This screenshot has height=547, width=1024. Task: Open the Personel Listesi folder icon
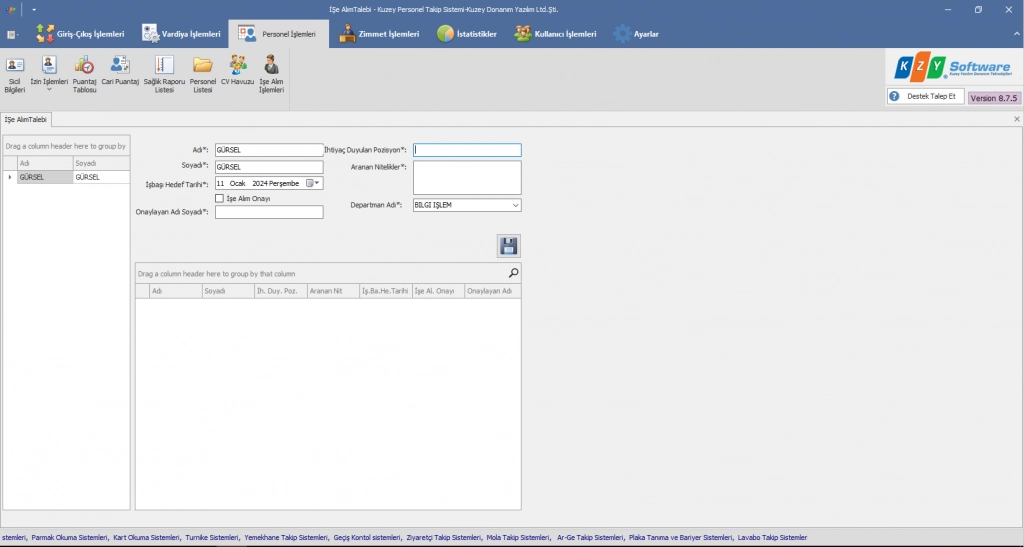coord(203,75)
